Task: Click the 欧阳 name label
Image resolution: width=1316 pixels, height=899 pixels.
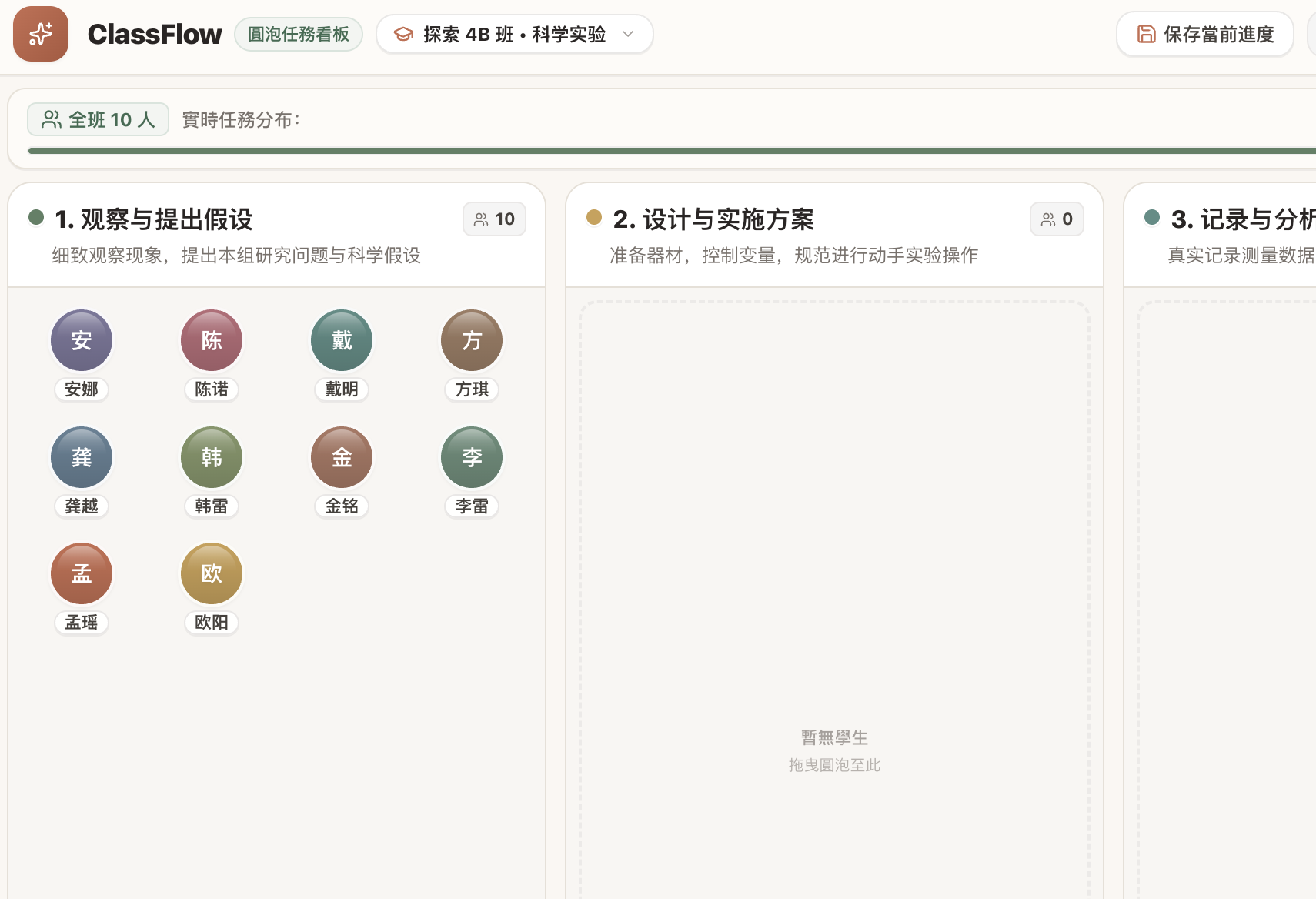Action: pyautogui.click(x=212, y=623)
